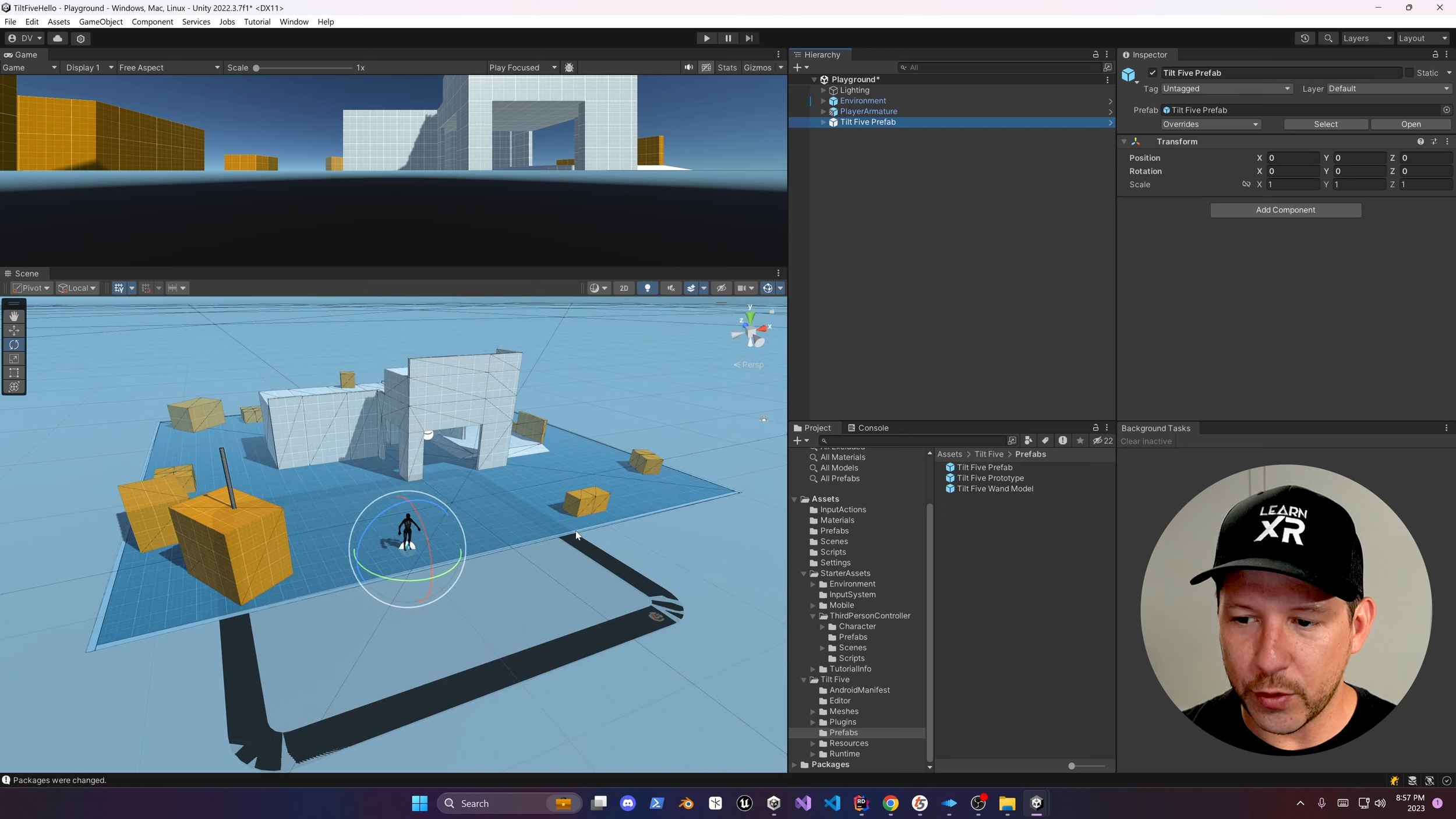Open Unity Hub from the taskbar

point(774,803)
